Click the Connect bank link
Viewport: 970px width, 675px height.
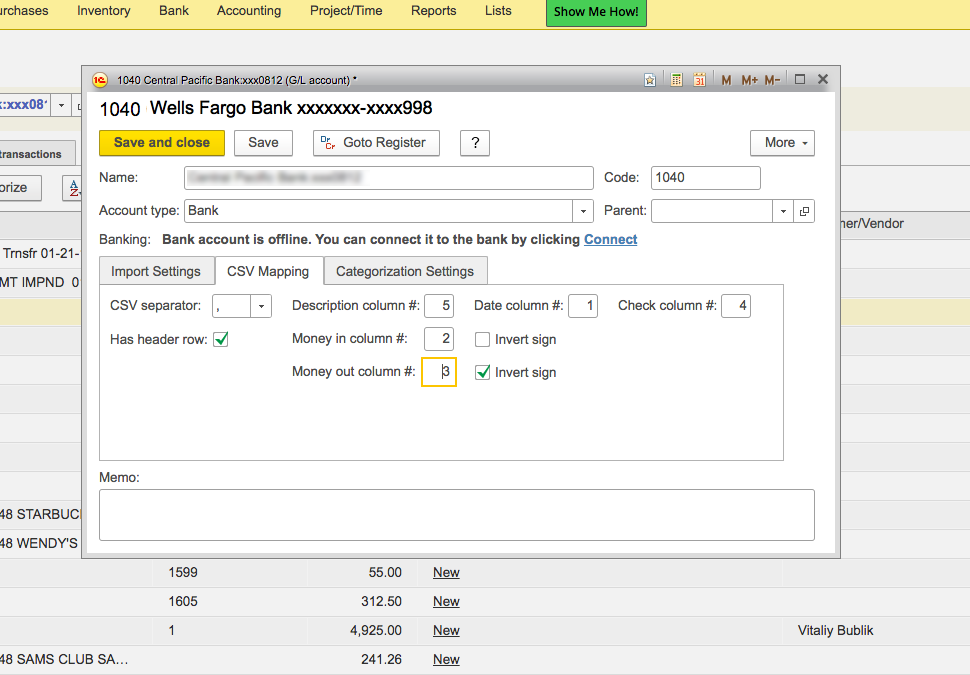pos(611,239)
